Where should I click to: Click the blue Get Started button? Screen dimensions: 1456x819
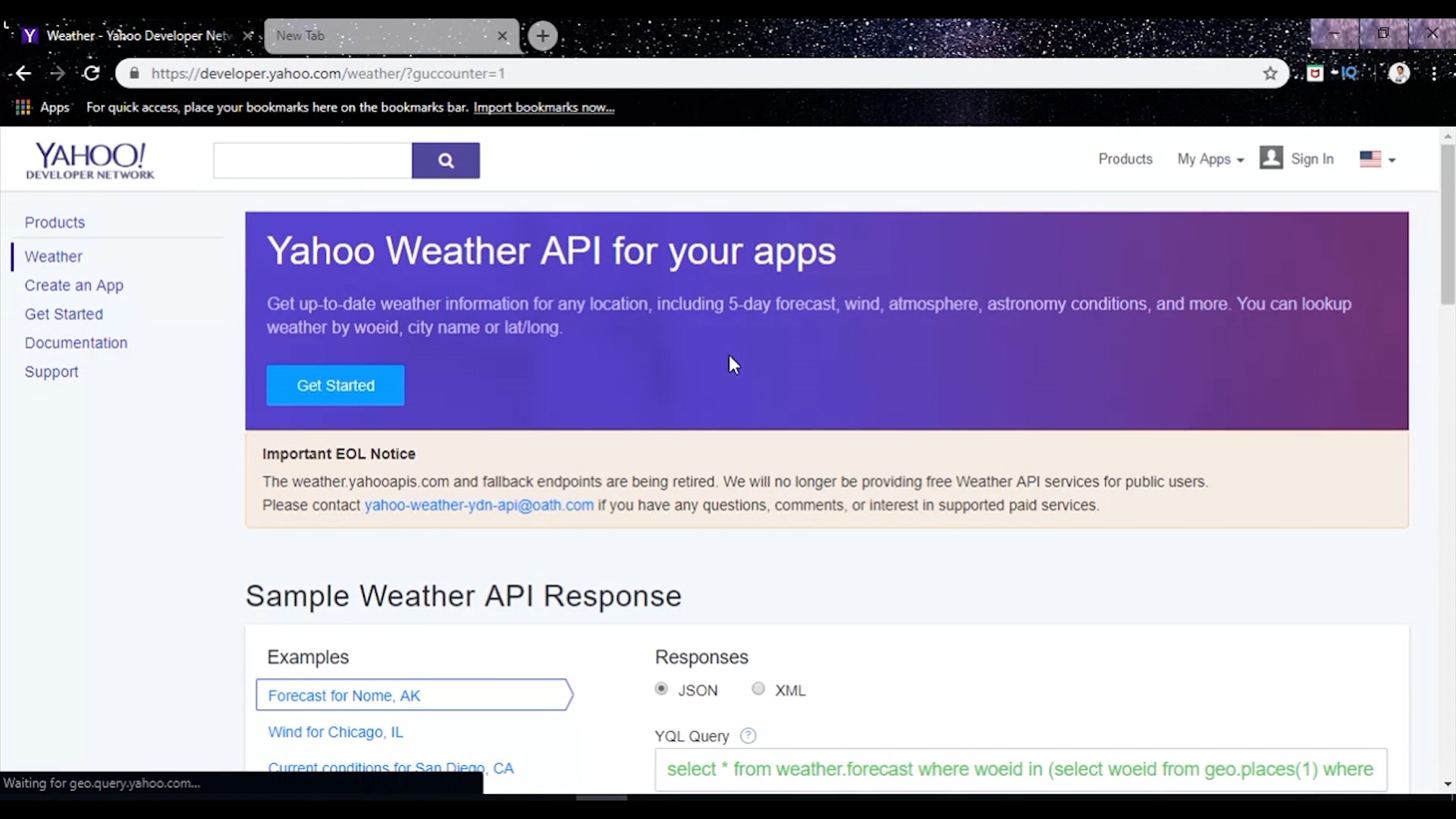coord(335,385)
